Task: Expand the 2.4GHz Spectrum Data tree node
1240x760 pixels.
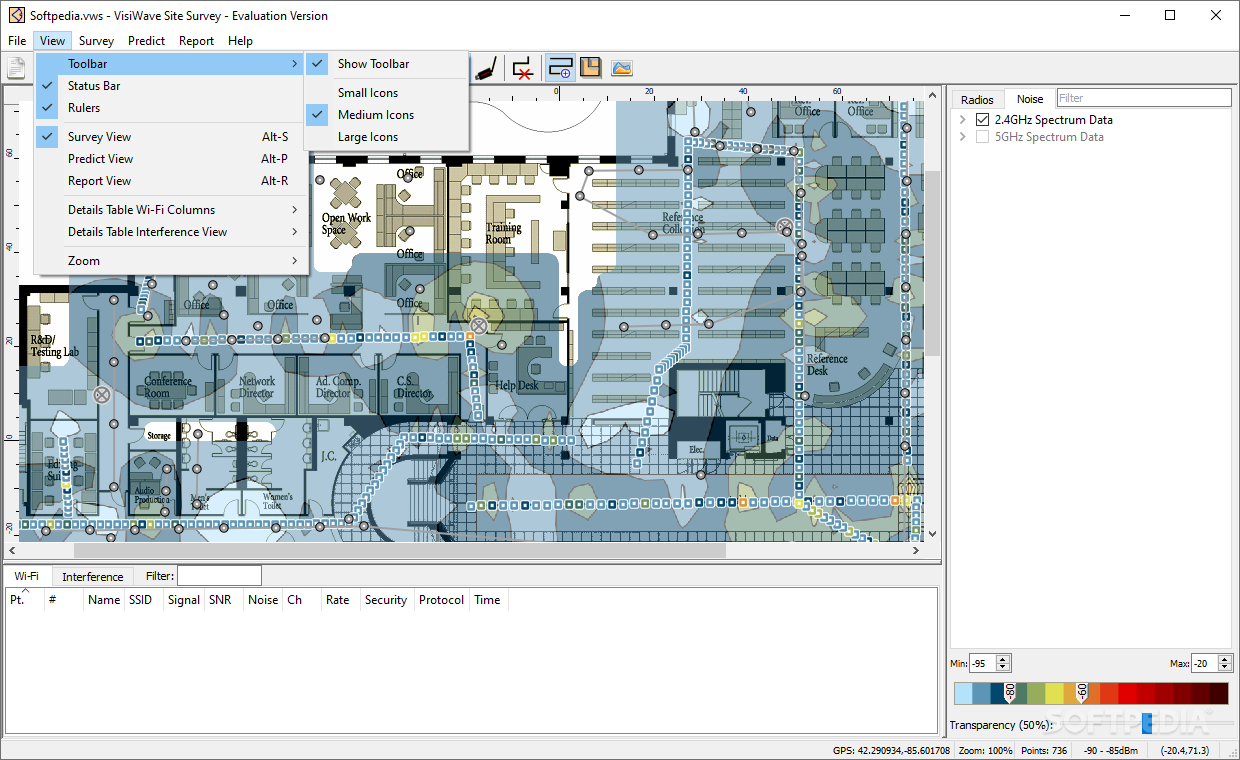Action: (962, 120)
